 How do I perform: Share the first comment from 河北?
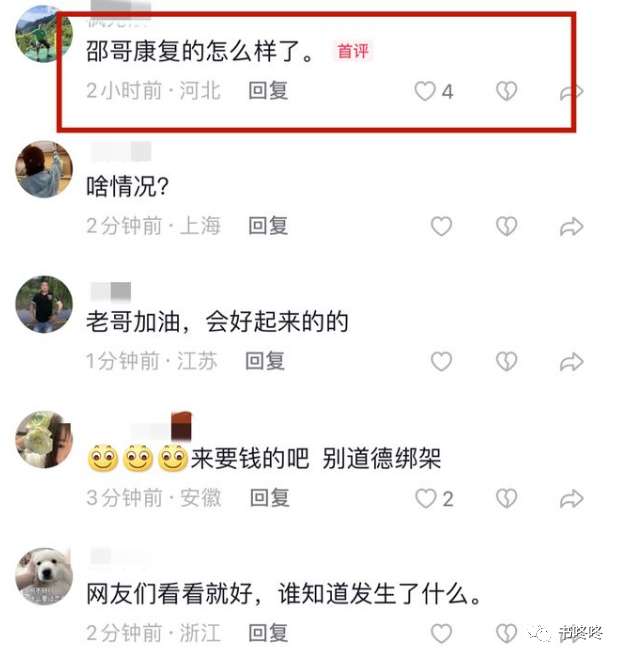coord(572,92)
